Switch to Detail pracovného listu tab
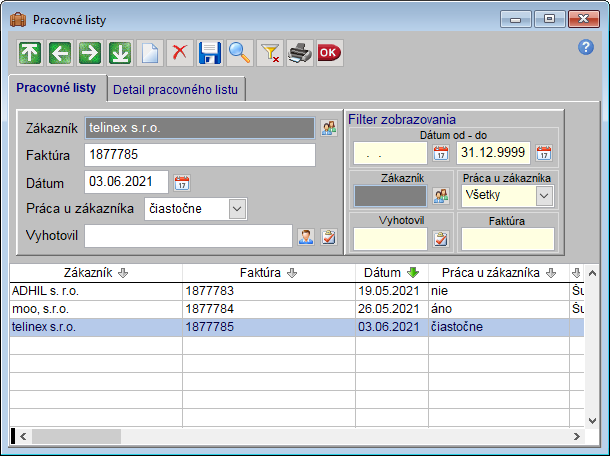 (x=176, y=89)
